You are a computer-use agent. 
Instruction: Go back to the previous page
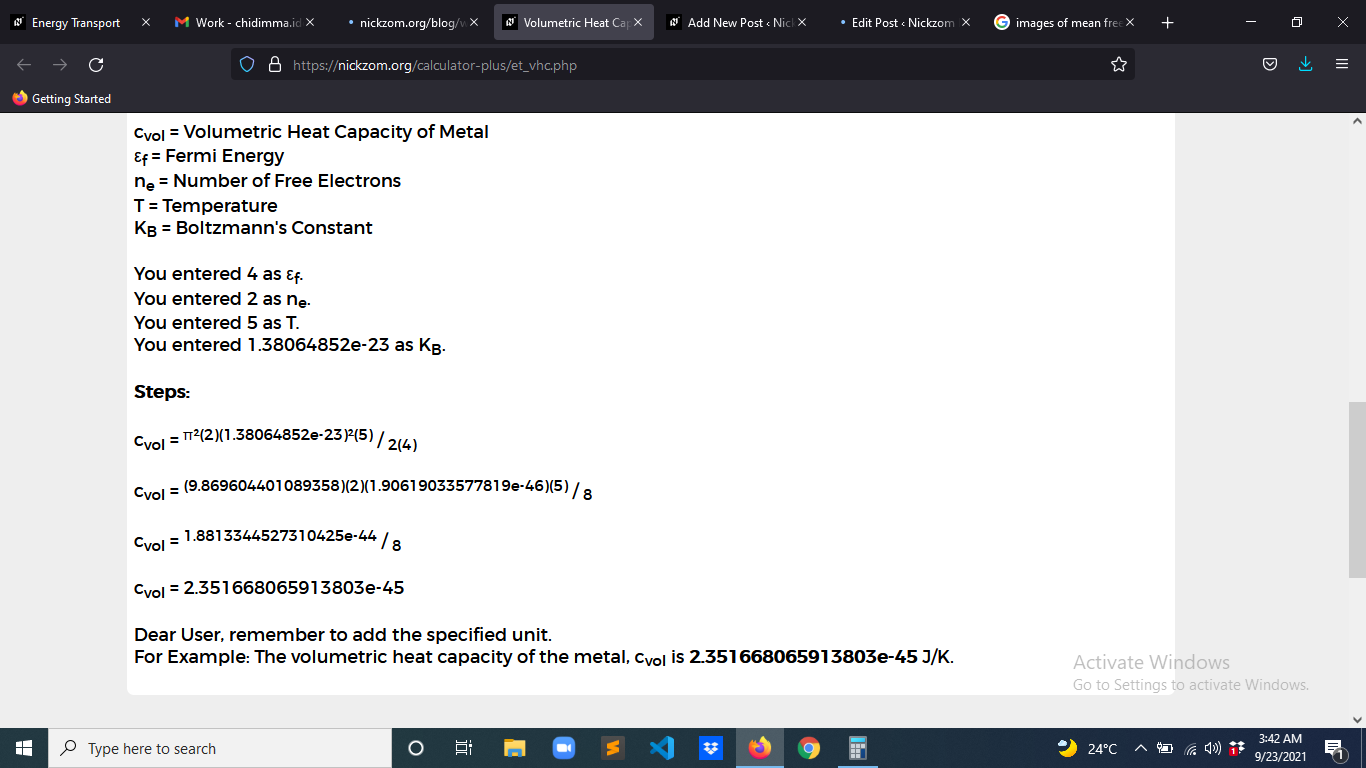coord(24,65)
